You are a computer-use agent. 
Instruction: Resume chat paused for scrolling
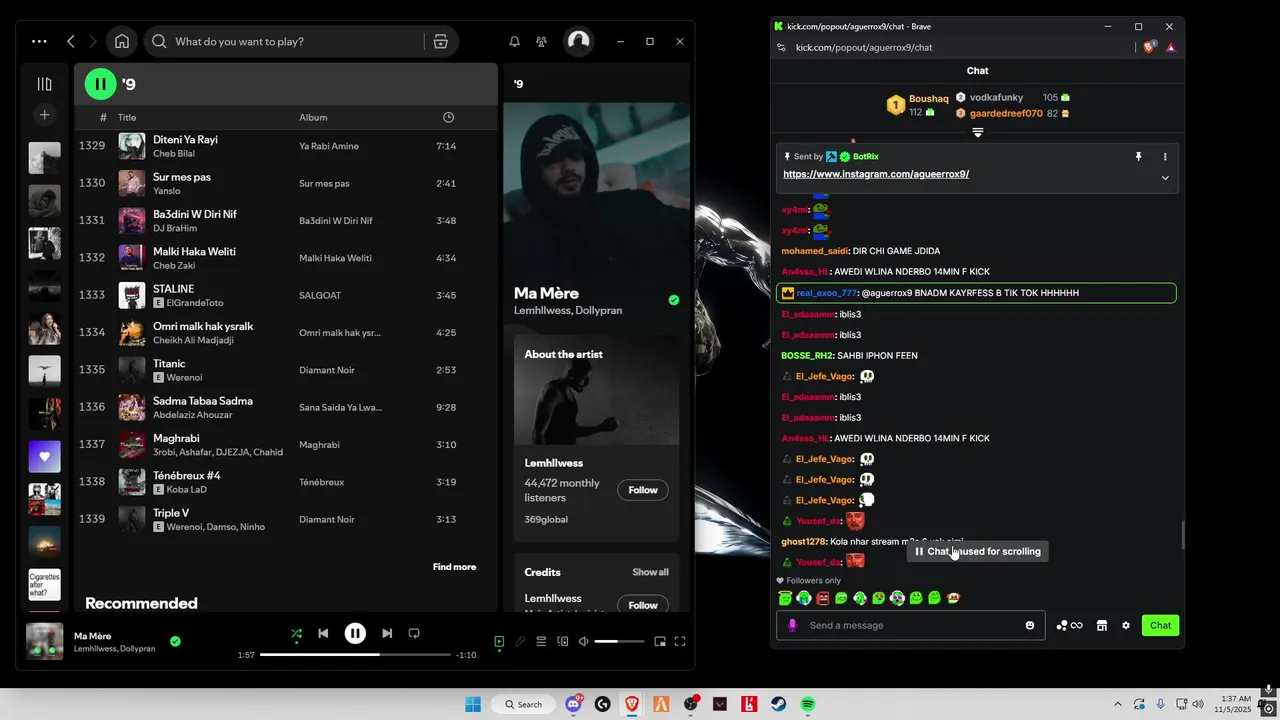click(977, 551)
